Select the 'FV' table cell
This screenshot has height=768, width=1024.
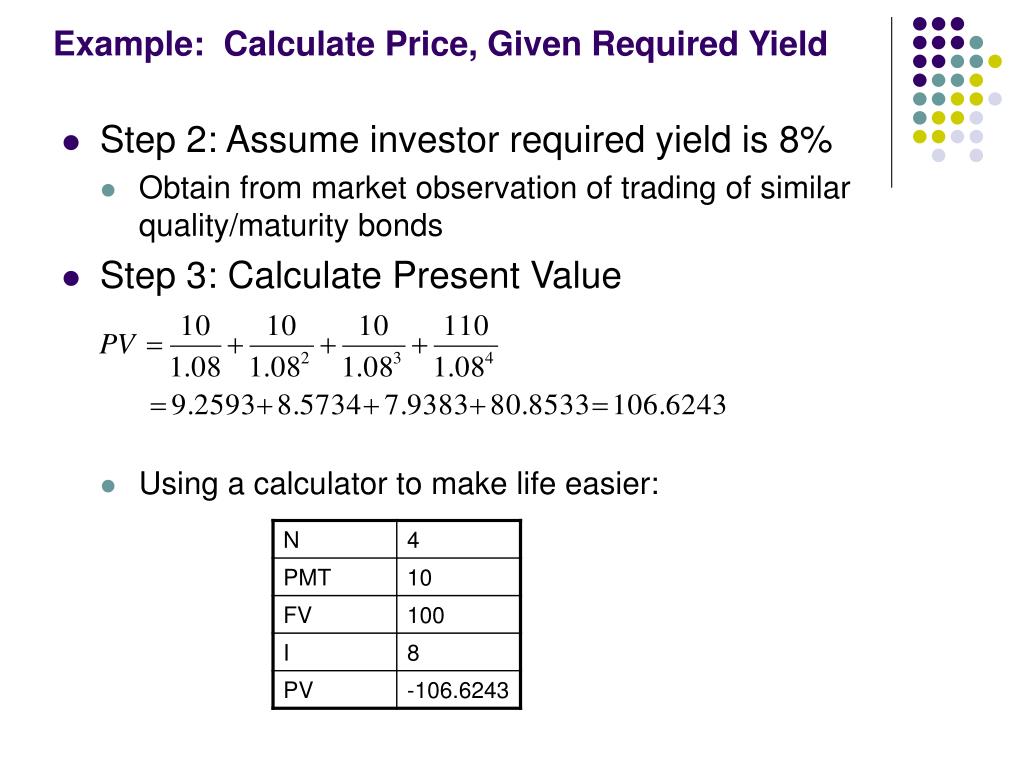click(334, 615)
